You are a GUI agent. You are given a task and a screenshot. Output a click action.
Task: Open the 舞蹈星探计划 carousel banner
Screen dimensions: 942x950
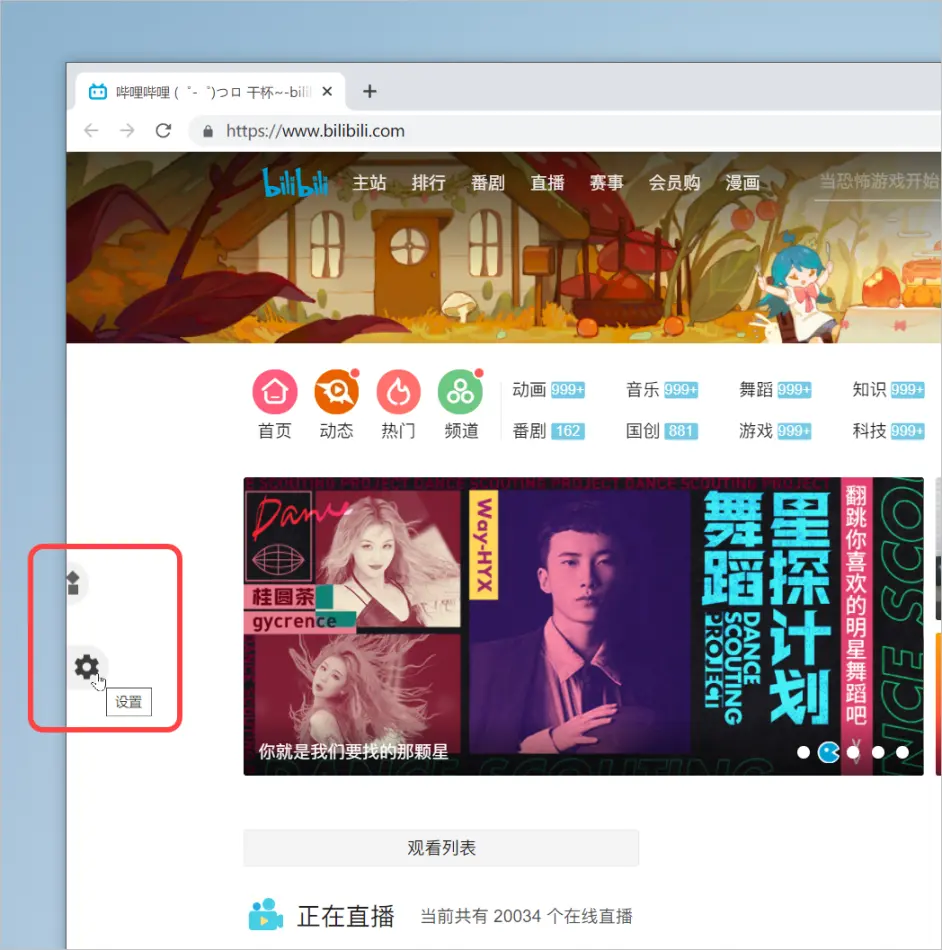(583, 626)
